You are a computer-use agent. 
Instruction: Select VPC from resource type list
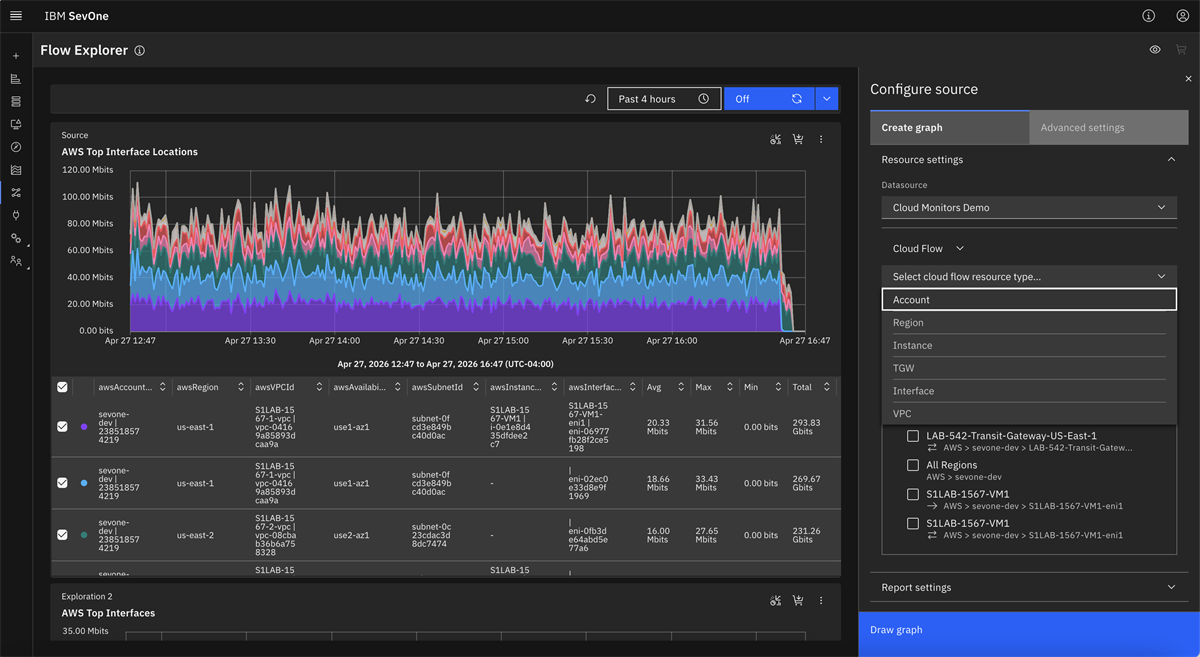coord(1029,413)
